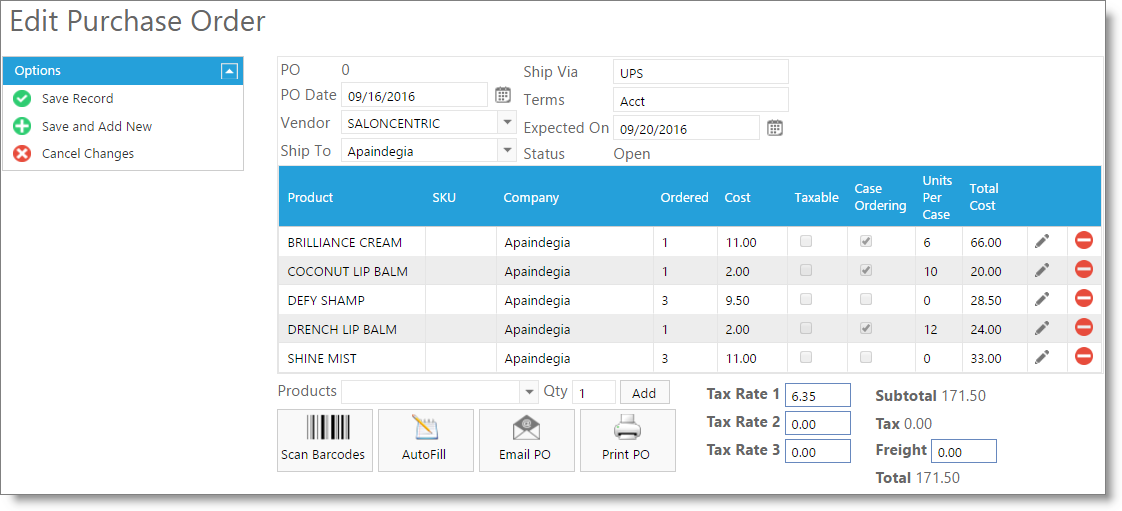Click into the Qty input field

click(594, 393)
